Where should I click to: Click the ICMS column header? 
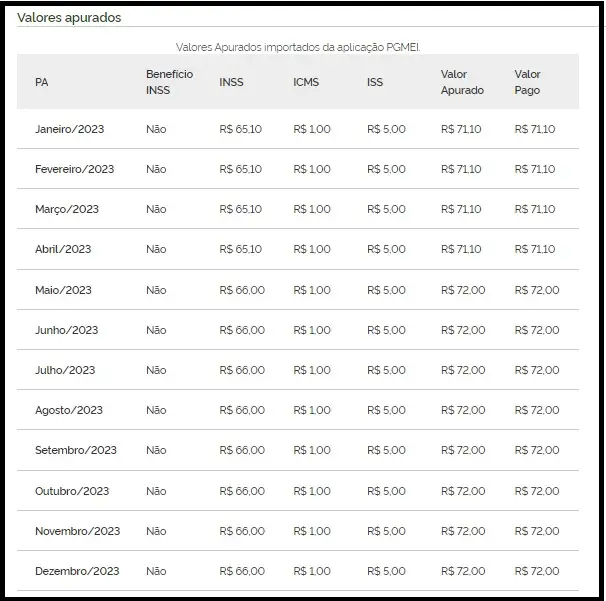pos(306,82)
